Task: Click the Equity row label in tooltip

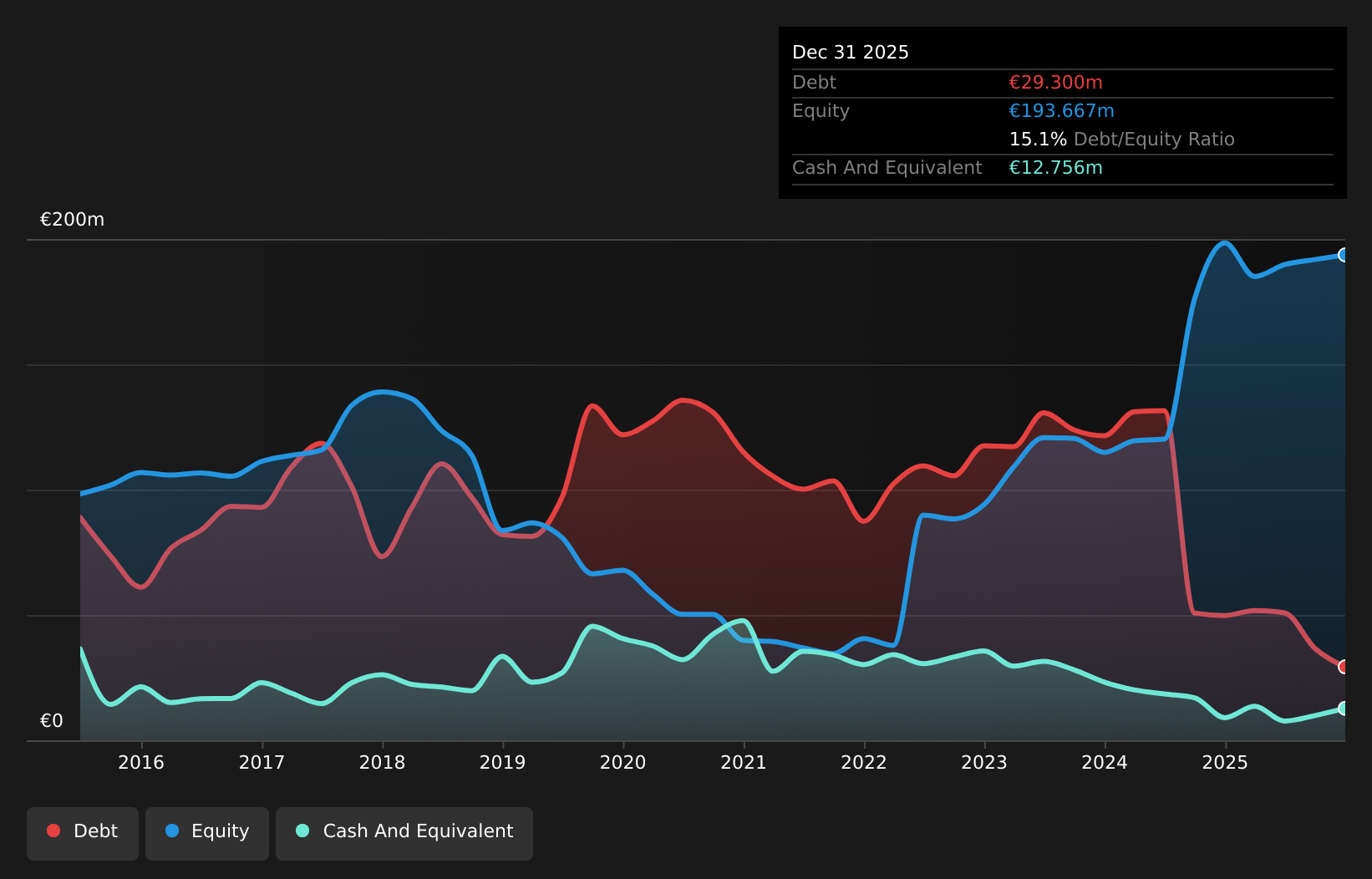Action: (821, 111)
